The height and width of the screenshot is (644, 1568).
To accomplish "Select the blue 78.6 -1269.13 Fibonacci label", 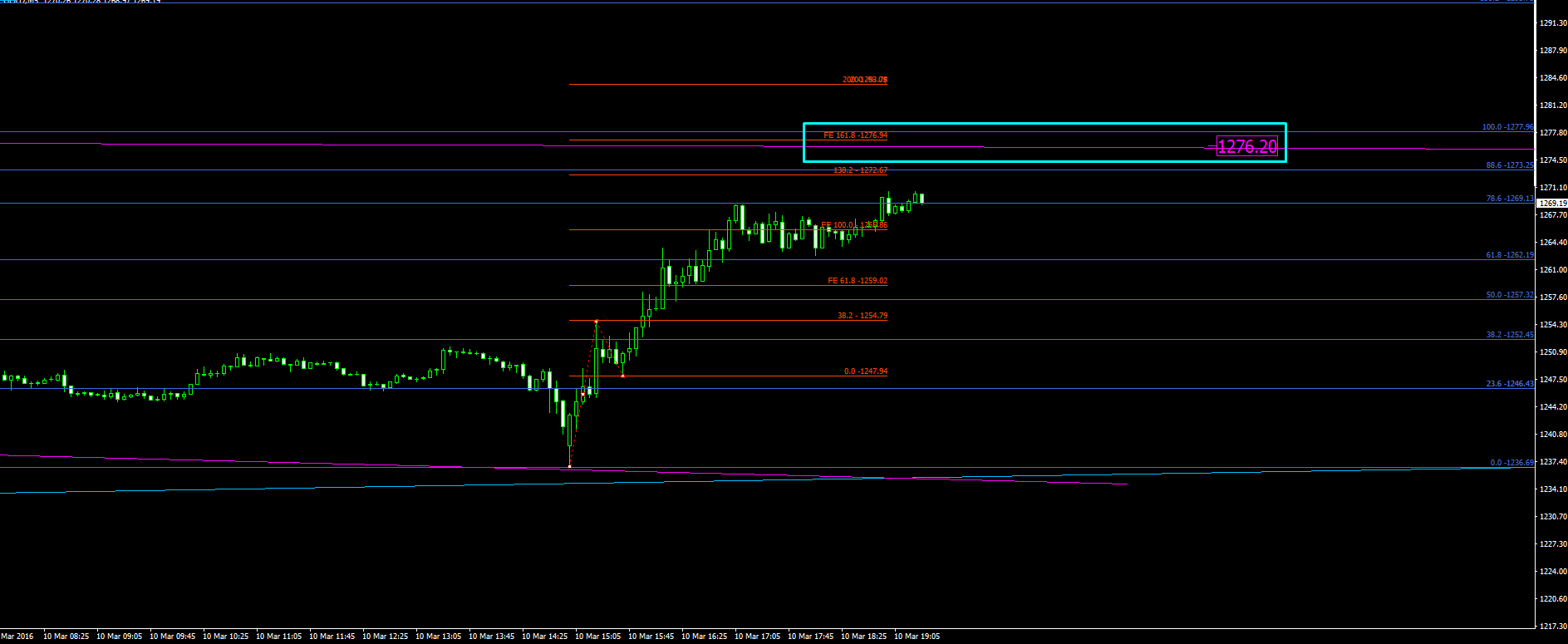I will (1510, 199).
